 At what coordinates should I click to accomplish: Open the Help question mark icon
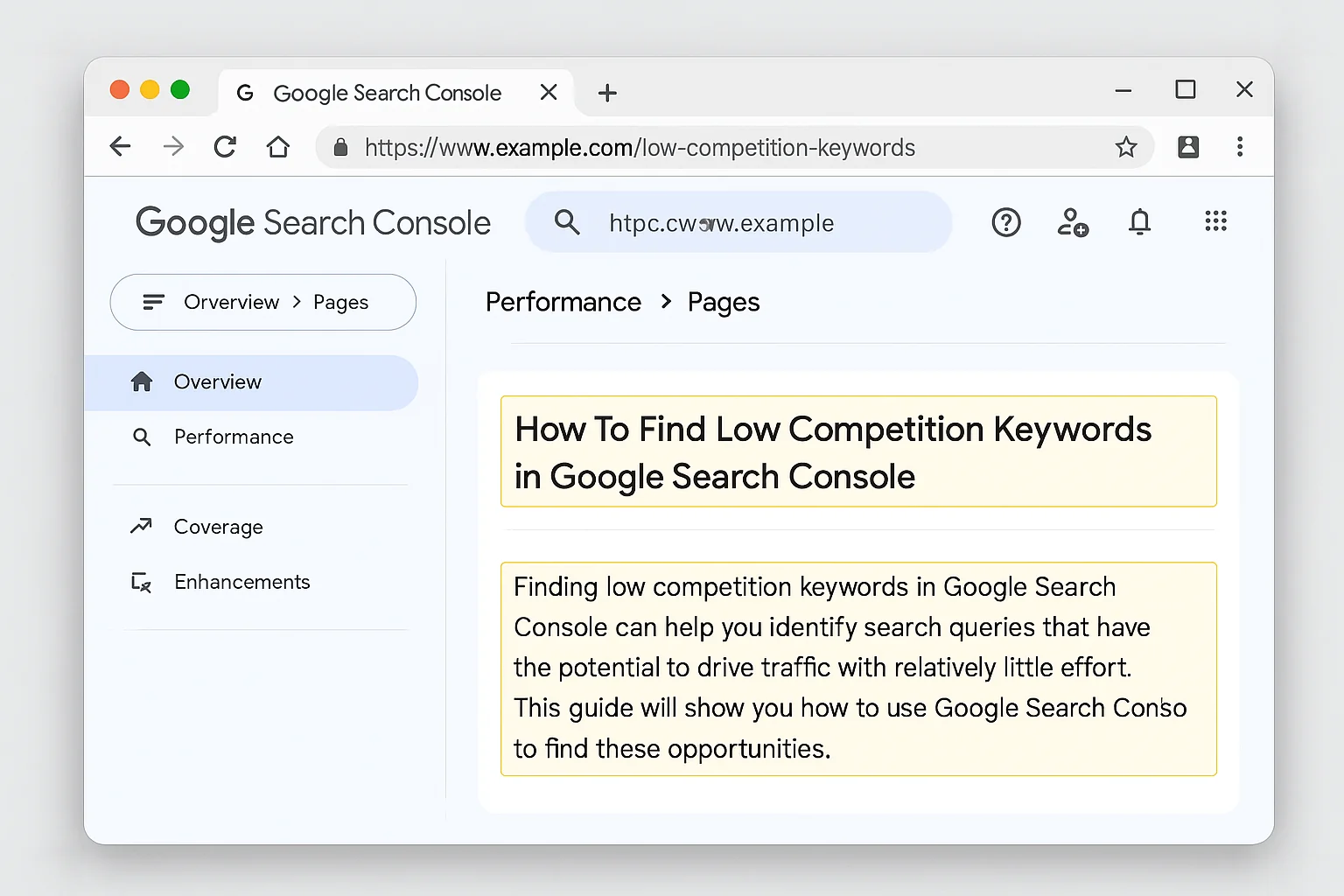point(1006,222)
